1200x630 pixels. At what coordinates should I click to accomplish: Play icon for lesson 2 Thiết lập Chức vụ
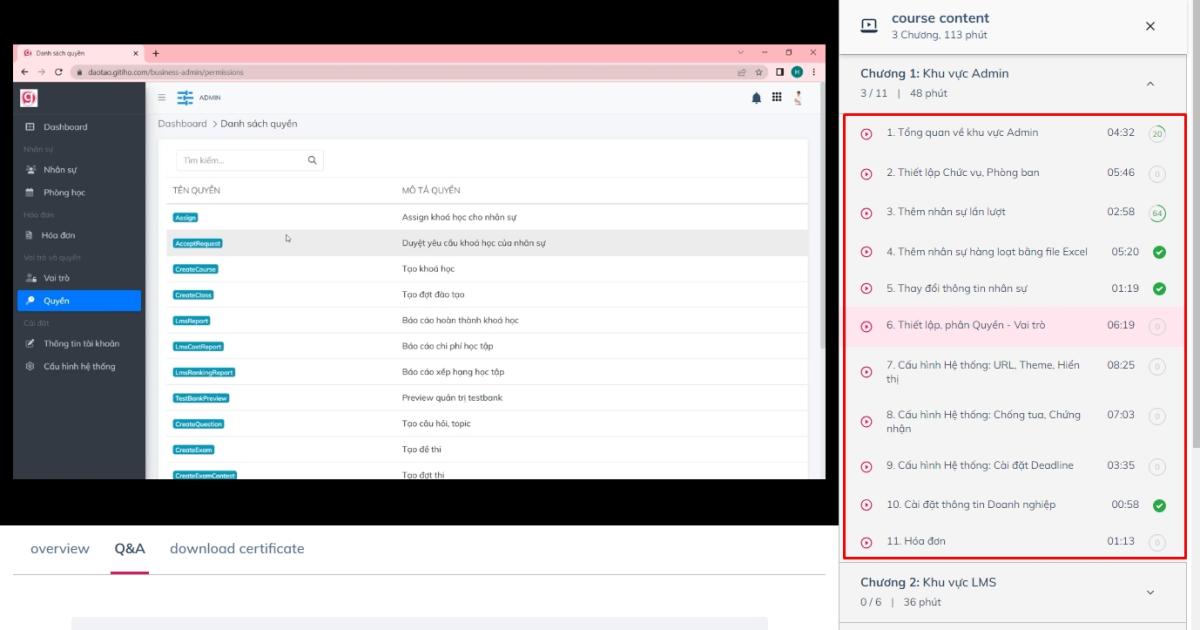point(867,174)
